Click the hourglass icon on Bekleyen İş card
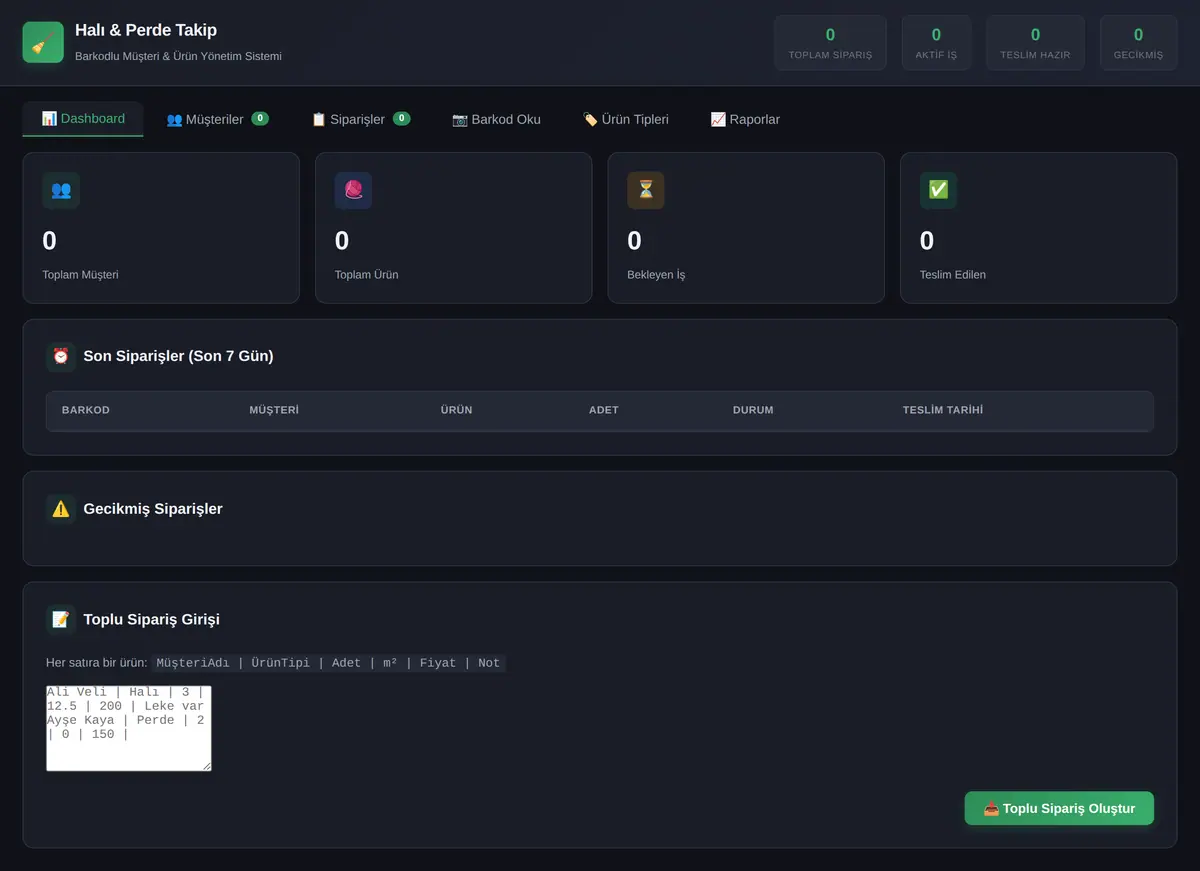 click(x=646, y=190)
